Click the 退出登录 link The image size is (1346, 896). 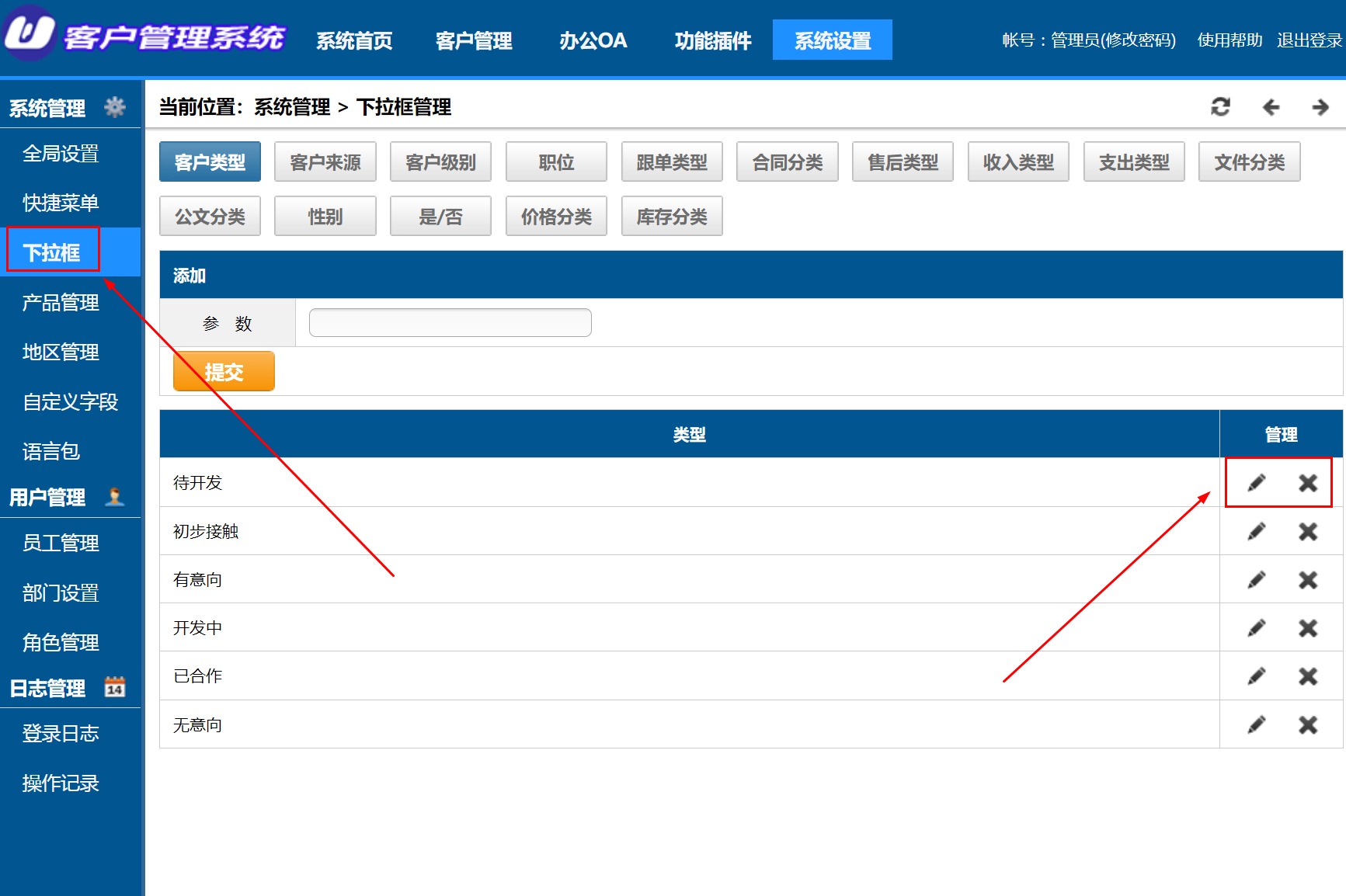click(x=1309, y=40)
